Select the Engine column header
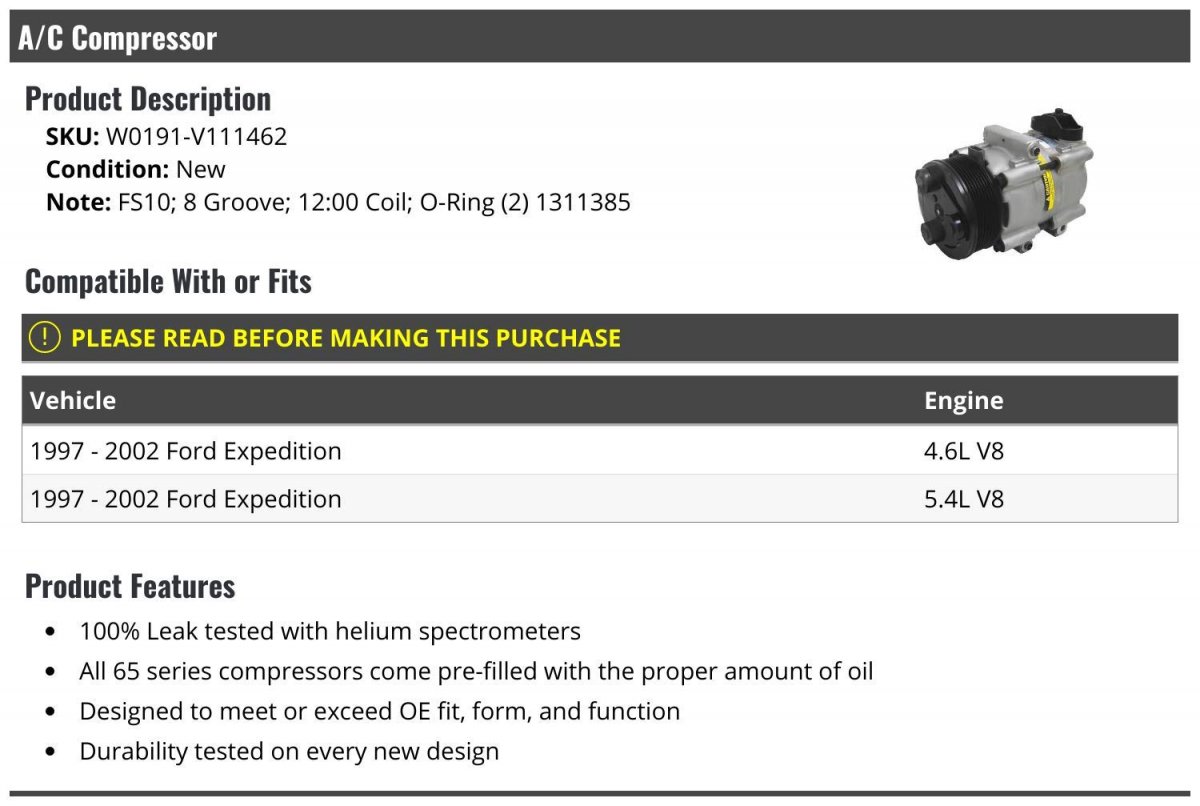 tap(963, 401)
